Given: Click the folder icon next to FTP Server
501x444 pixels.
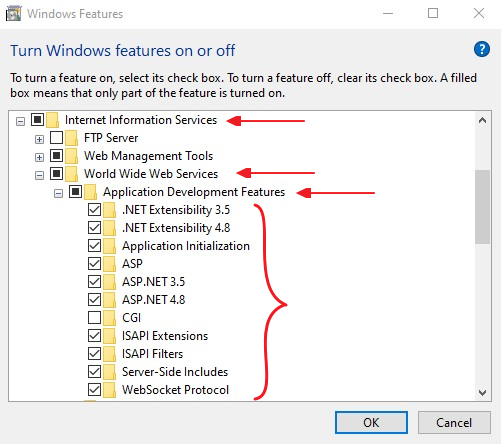Looking at the screenshot, I should pos(72,138).
